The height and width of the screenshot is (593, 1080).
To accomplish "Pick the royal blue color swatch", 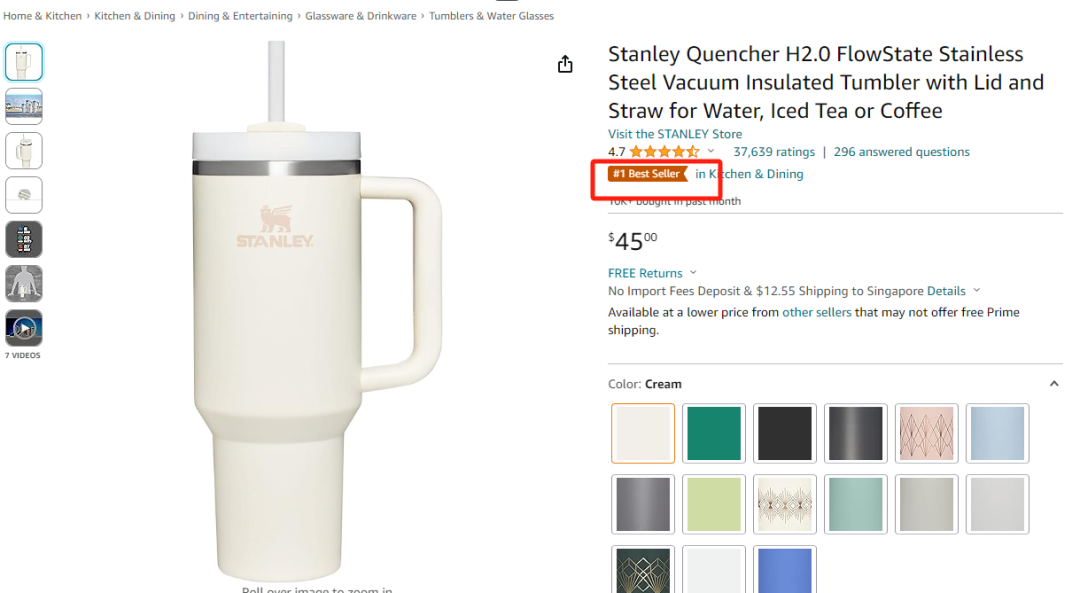I will coord(785,570).
